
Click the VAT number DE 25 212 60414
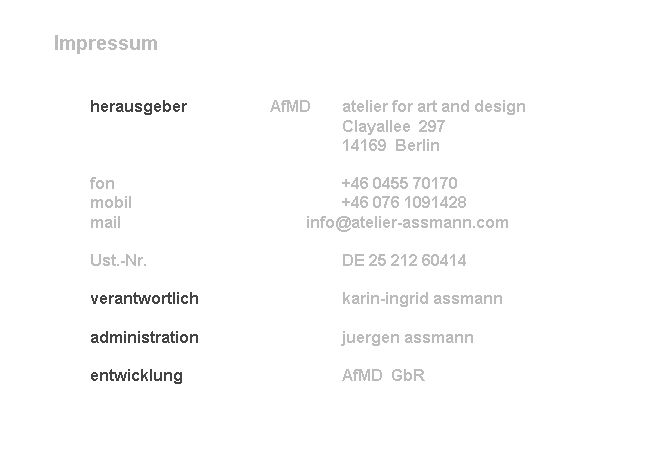point(404,261)
